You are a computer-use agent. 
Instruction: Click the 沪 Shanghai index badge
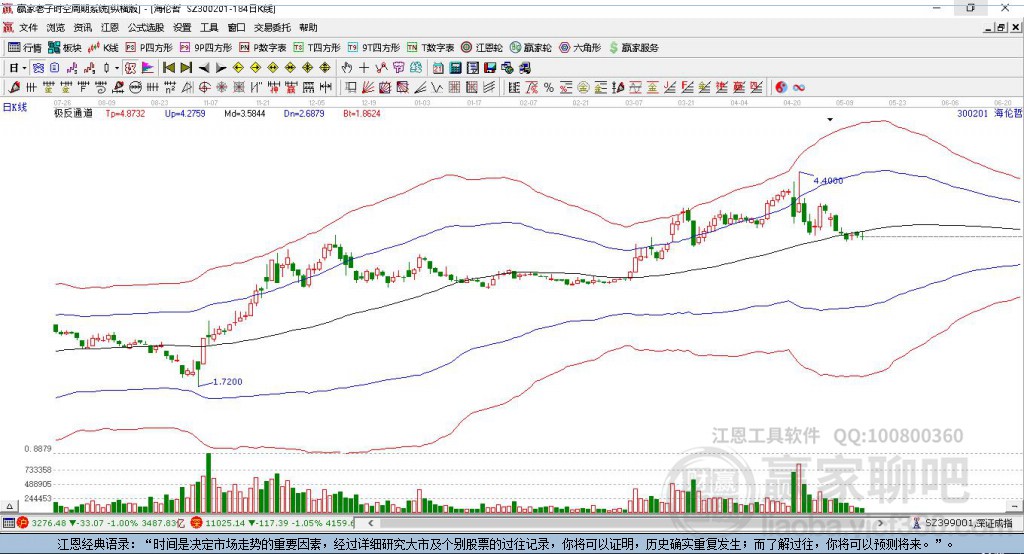24,523
